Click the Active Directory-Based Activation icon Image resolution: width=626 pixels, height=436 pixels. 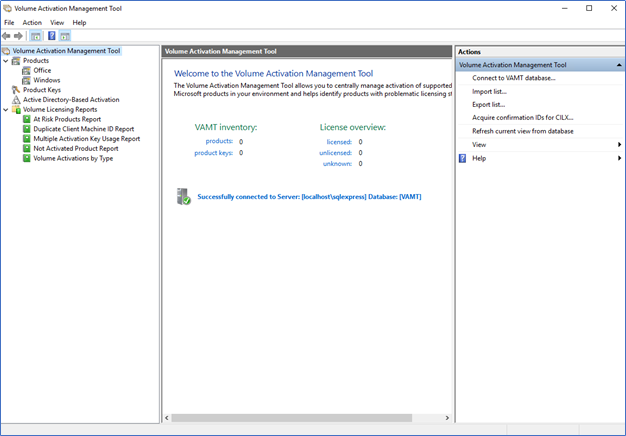click(x=16, y=100)
